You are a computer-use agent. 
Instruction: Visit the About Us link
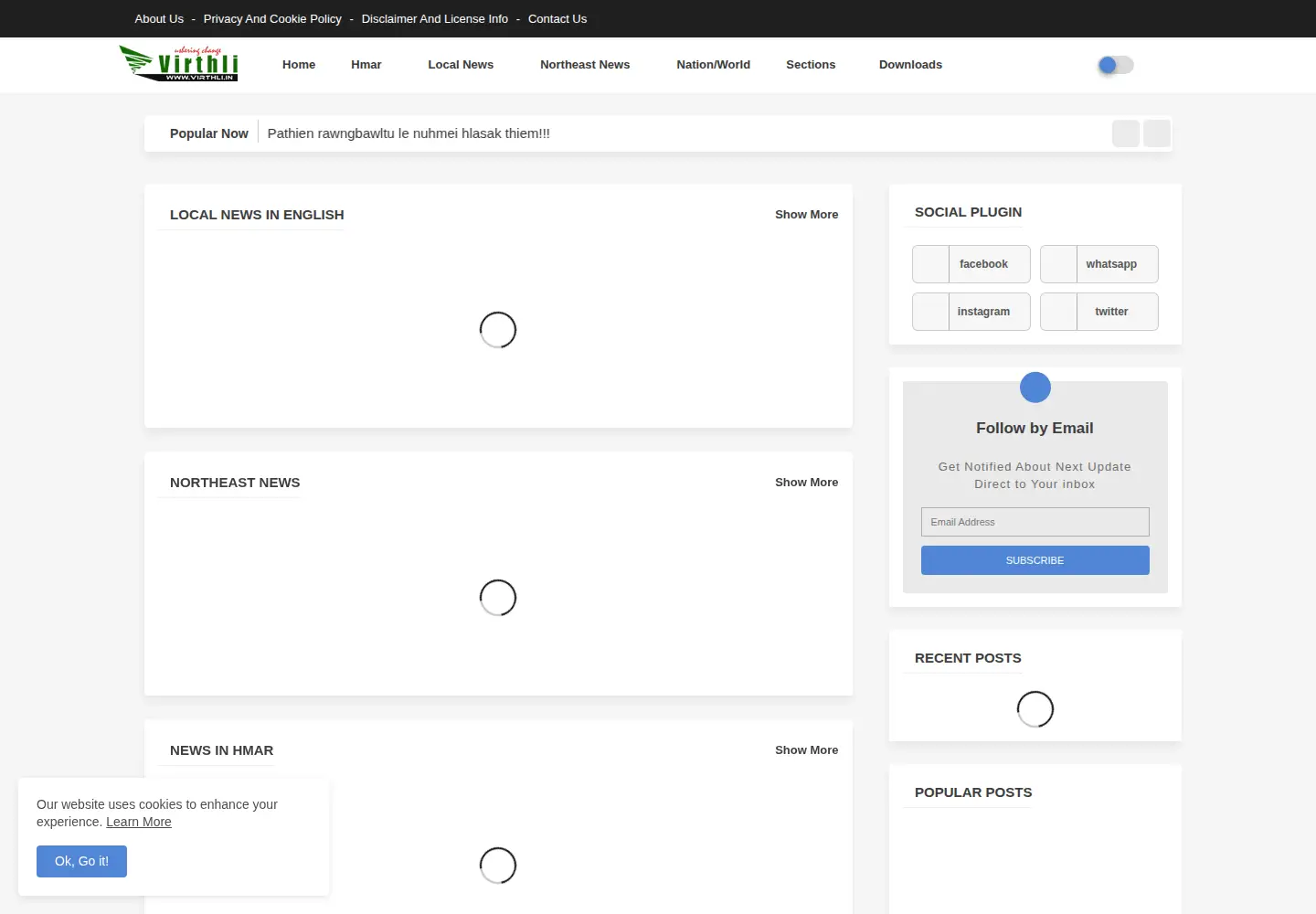click(x=159, y=18)
